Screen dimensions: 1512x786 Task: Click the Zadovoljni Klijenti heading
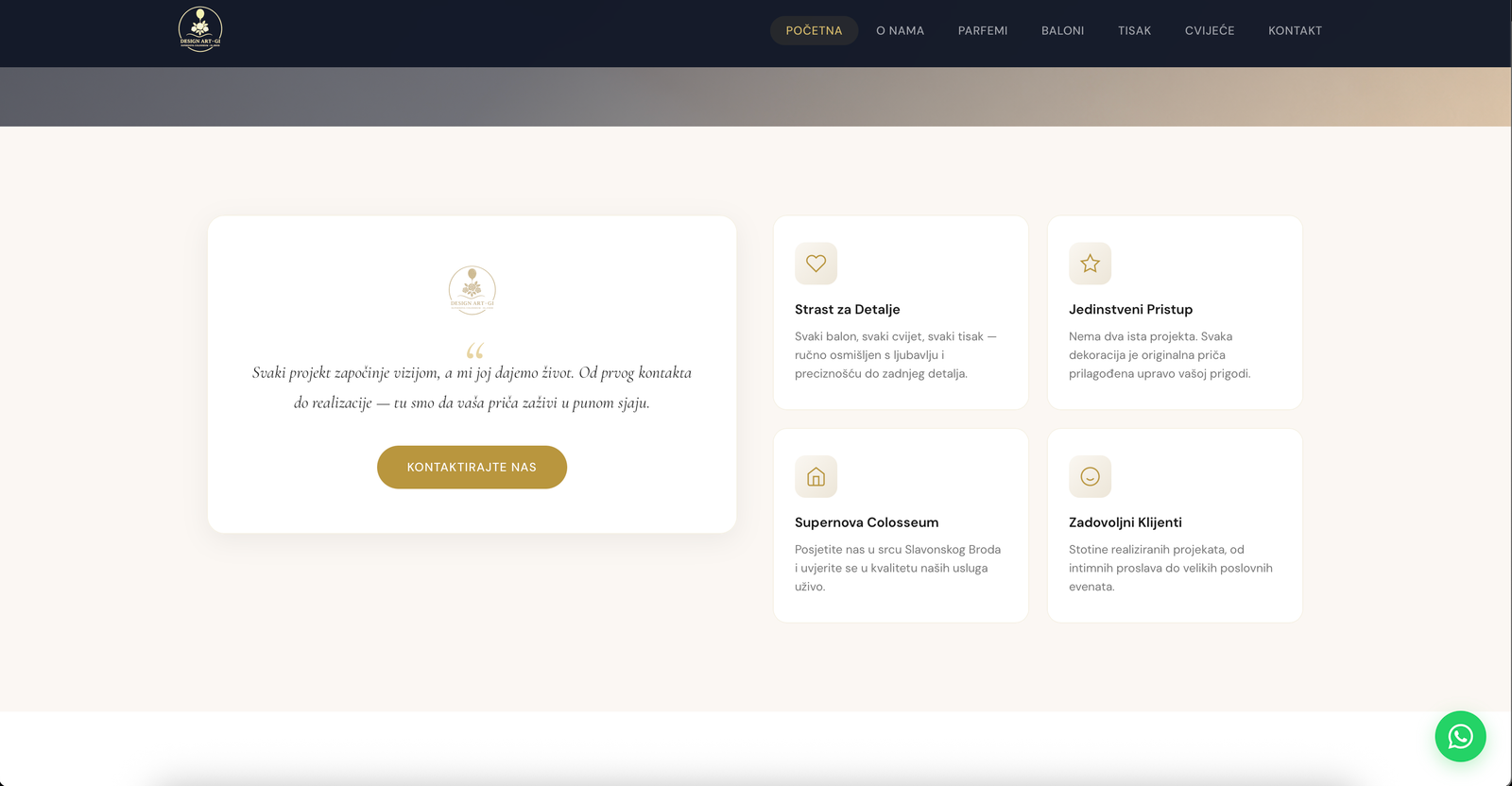pyautogui.click(x=1125, y=522)
